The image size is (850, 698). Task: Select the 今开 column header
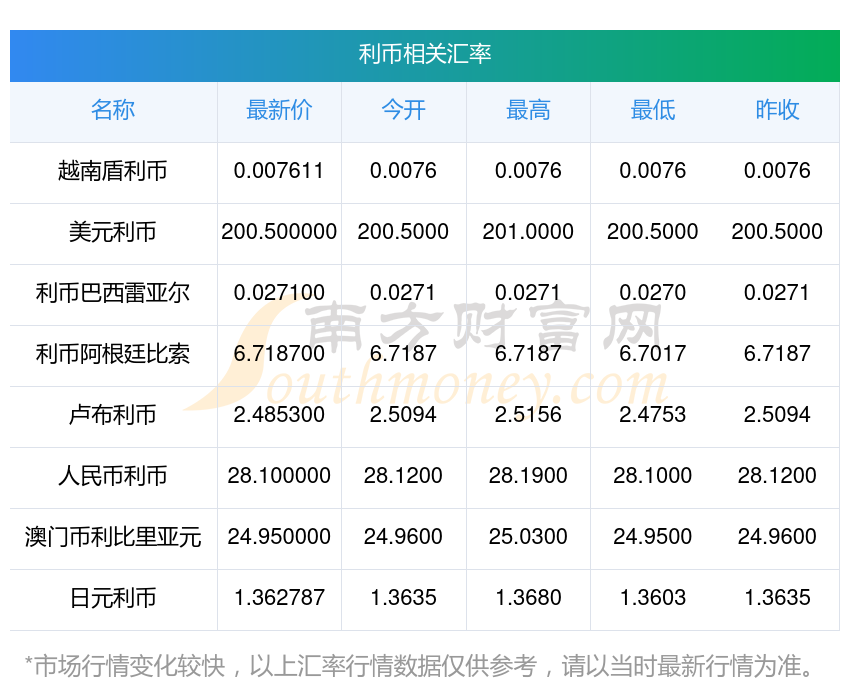(x=403, y=110)
